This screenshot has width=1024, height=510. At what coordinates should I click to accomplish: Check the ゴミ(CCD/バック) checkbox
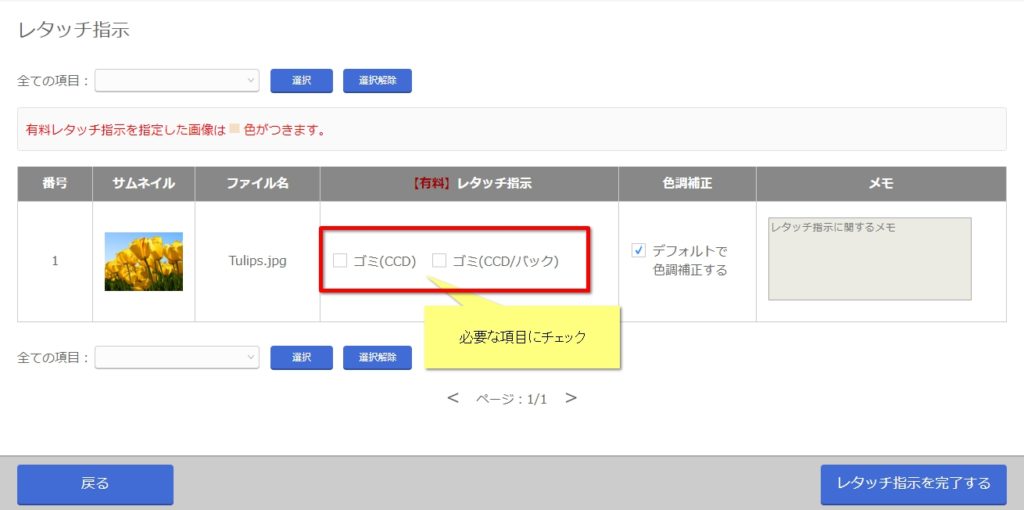tap(440, 261)
